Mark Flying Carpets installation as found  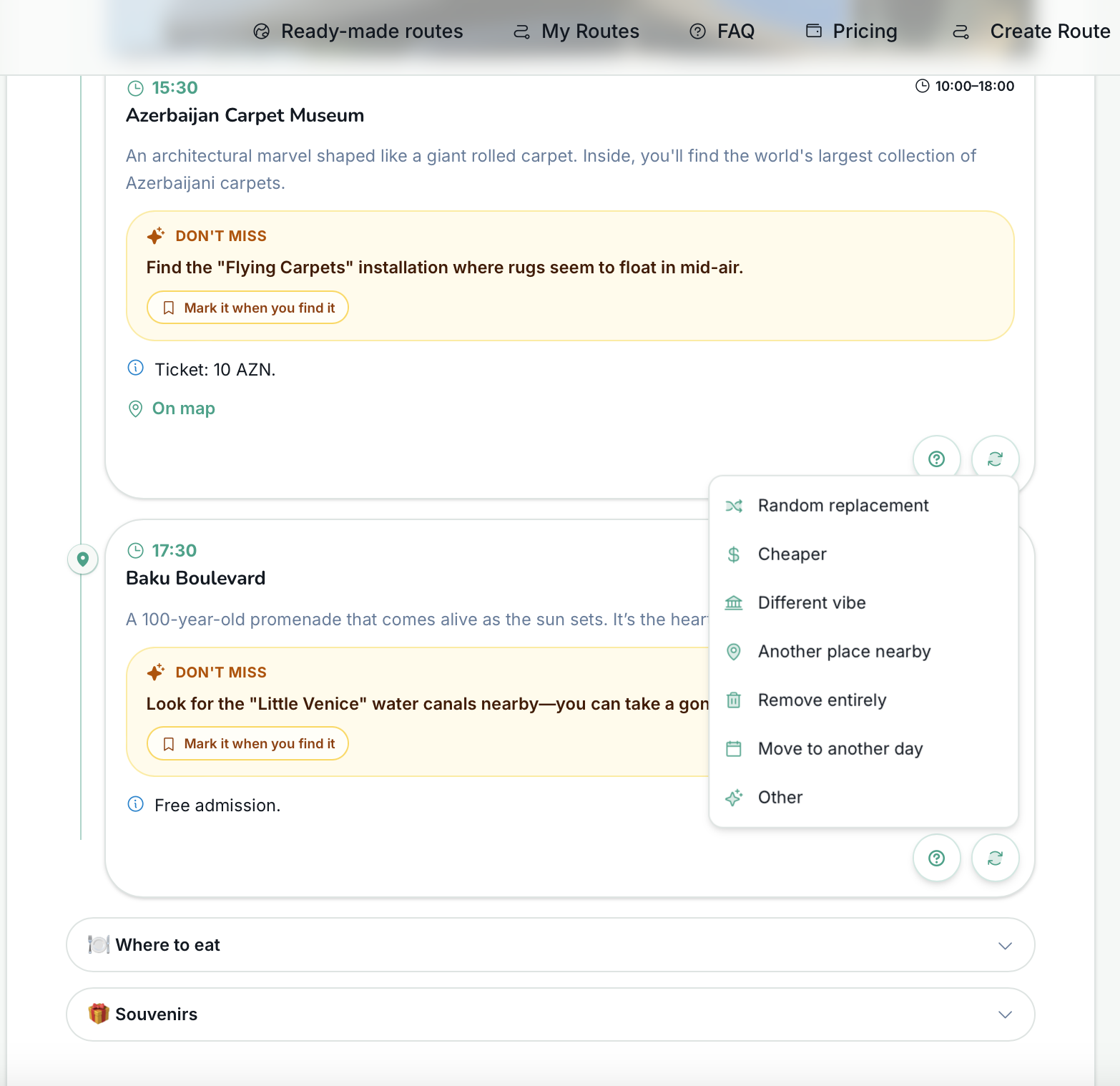247,308
